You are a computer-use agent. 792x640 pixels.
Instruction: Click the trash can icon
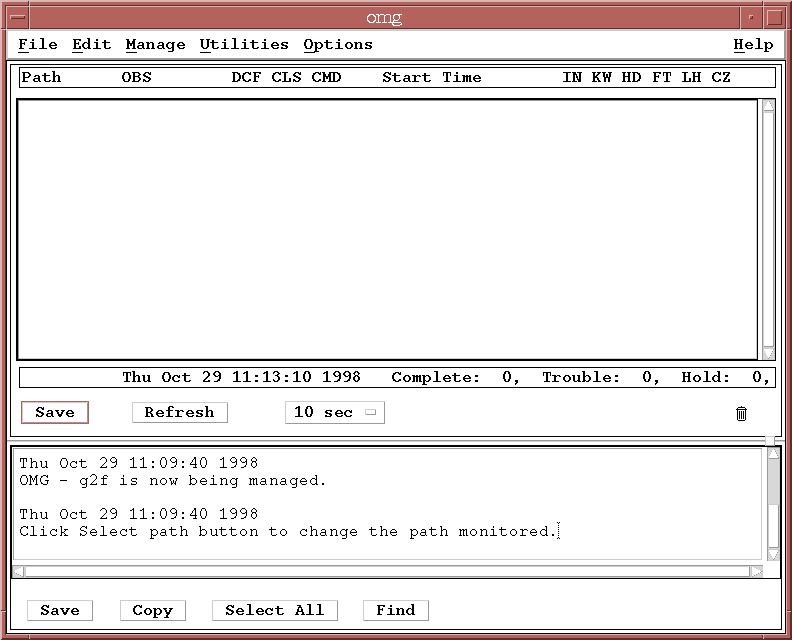[741, 413]
